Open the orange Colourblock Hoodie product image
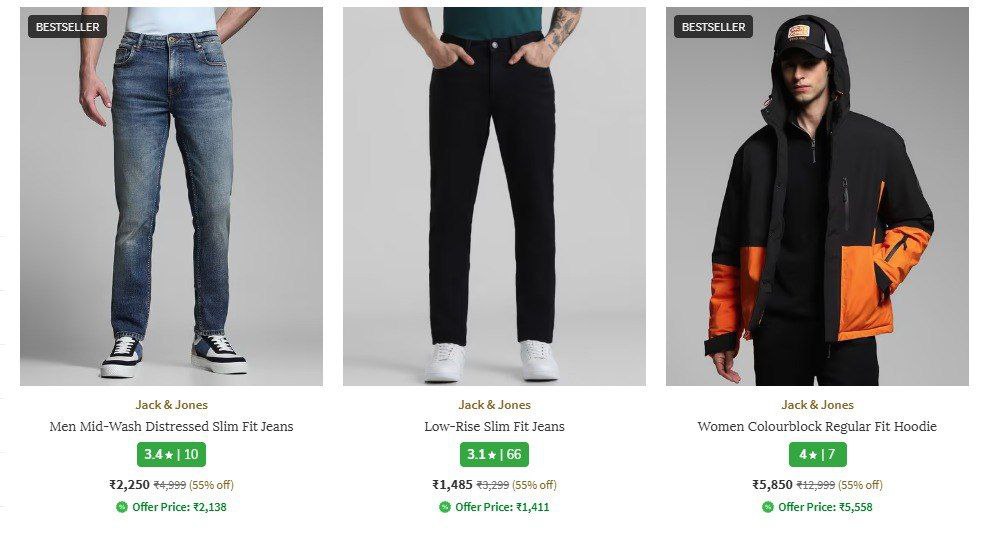 click(817, 200)
